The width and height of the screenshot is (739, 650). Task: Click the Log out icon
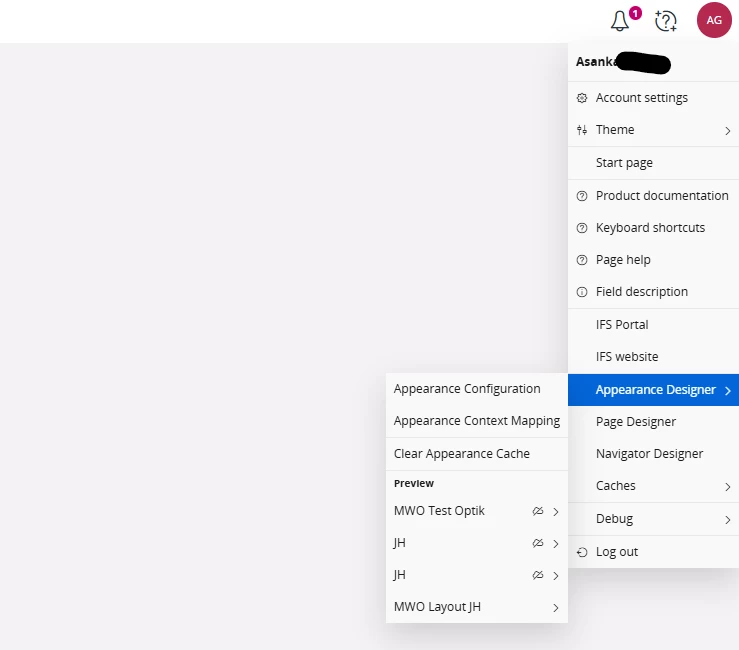pyautogui.click(x=582, y=552)
